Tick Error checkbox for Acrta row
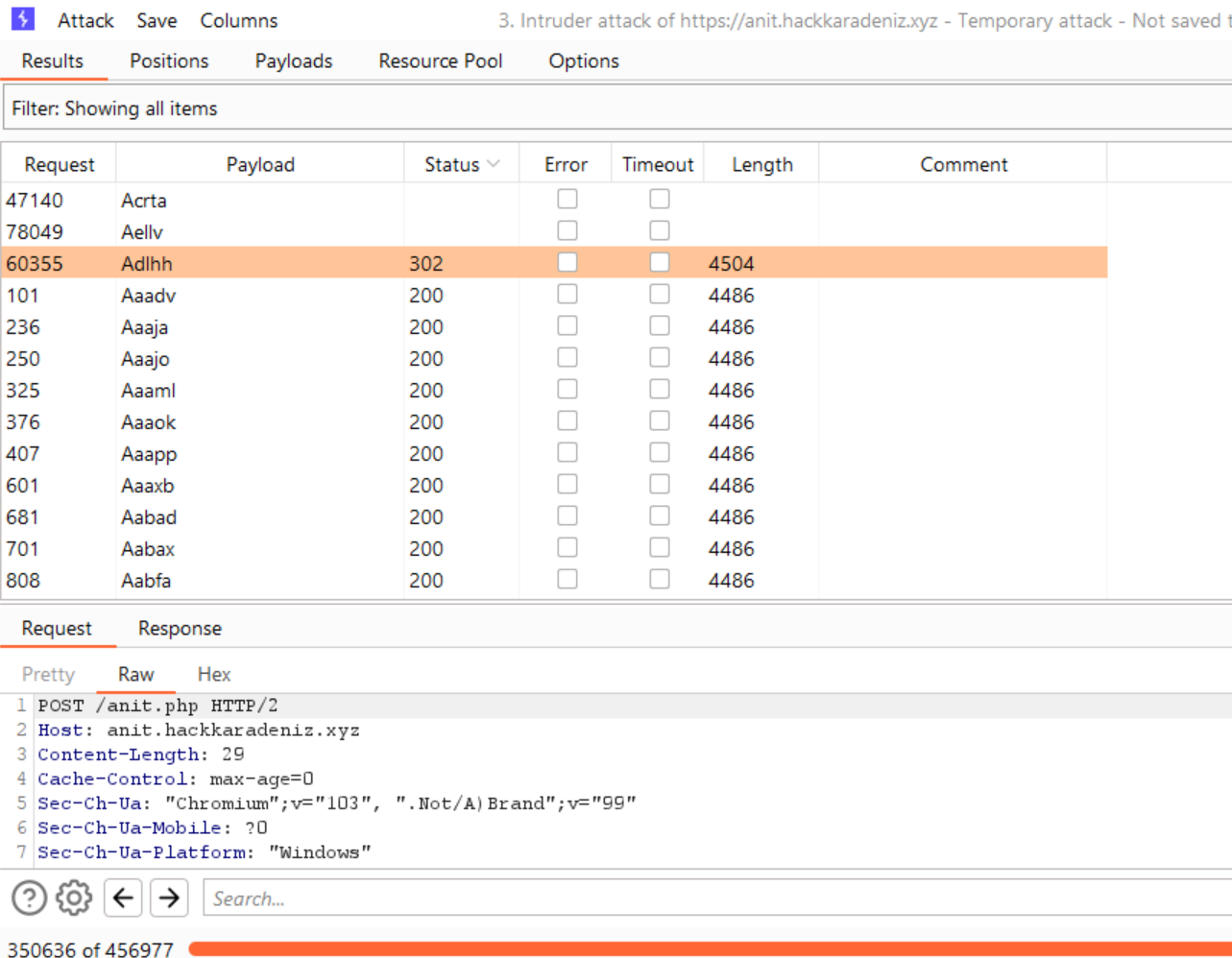Viewport: 1232px width, 958px height. 568,199
